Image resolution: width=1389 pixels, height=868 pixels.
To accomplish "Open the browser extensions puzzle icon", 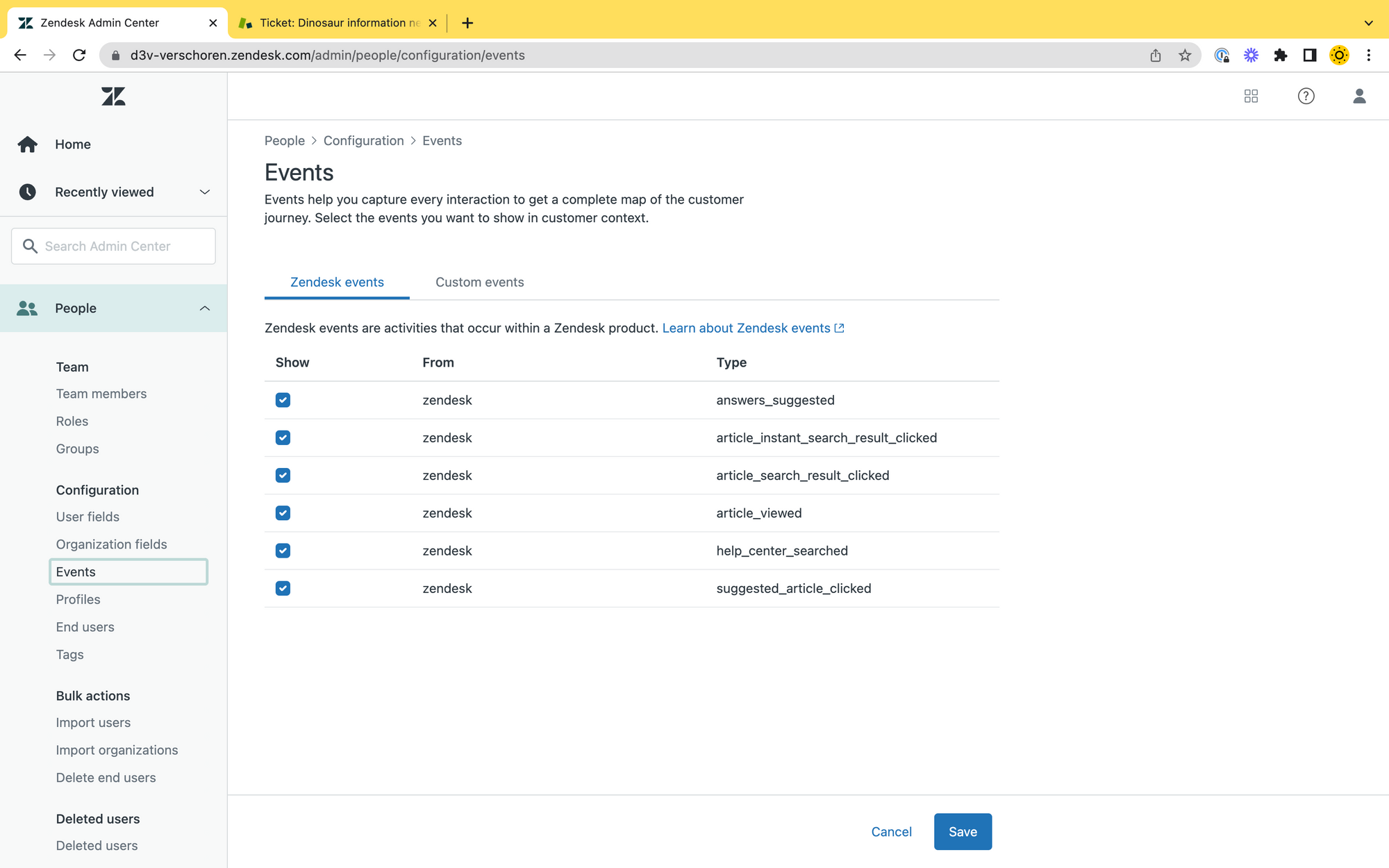I will 1280,56.
